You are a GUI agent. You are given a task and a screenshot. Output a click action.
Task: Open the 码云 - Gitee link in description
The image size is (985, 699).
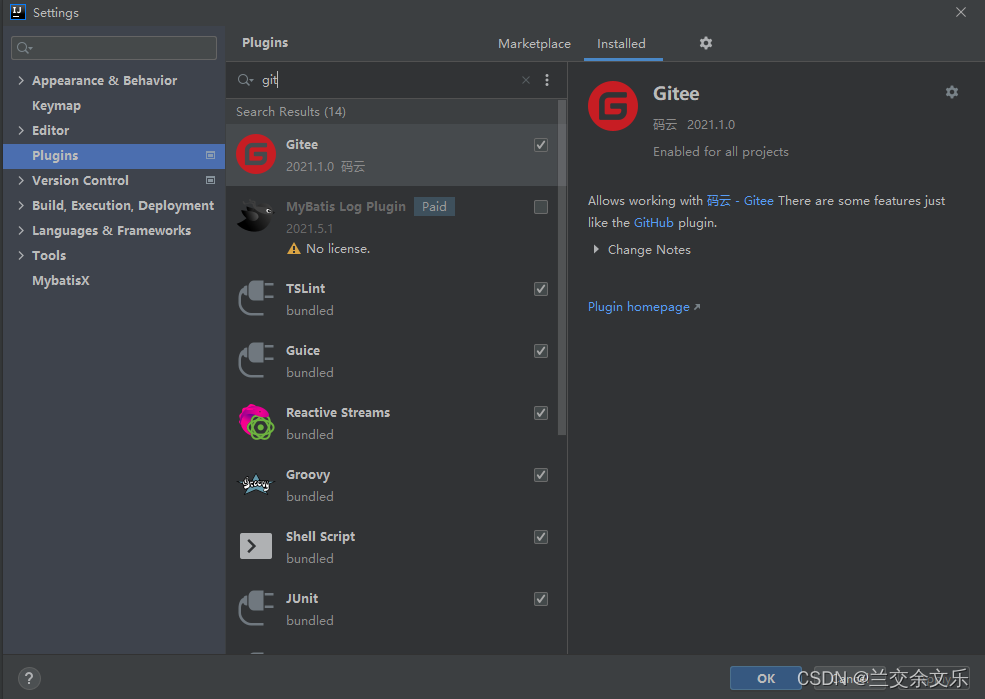(x=740, y=200)
